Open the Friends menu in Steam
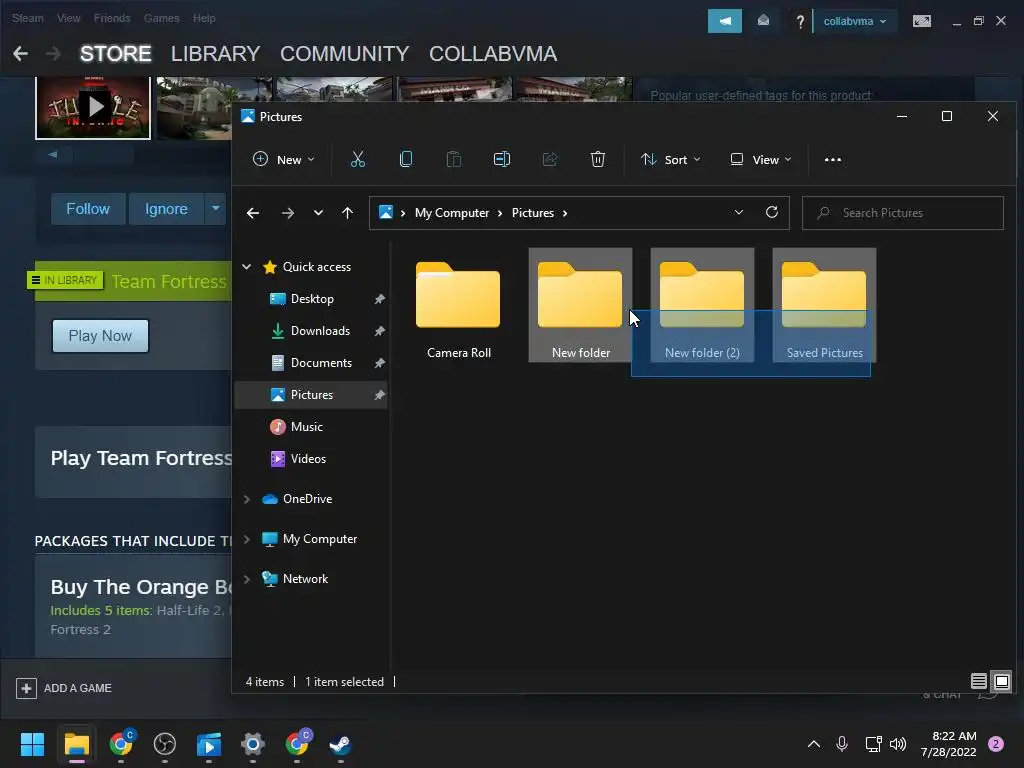 coord(112,18)
